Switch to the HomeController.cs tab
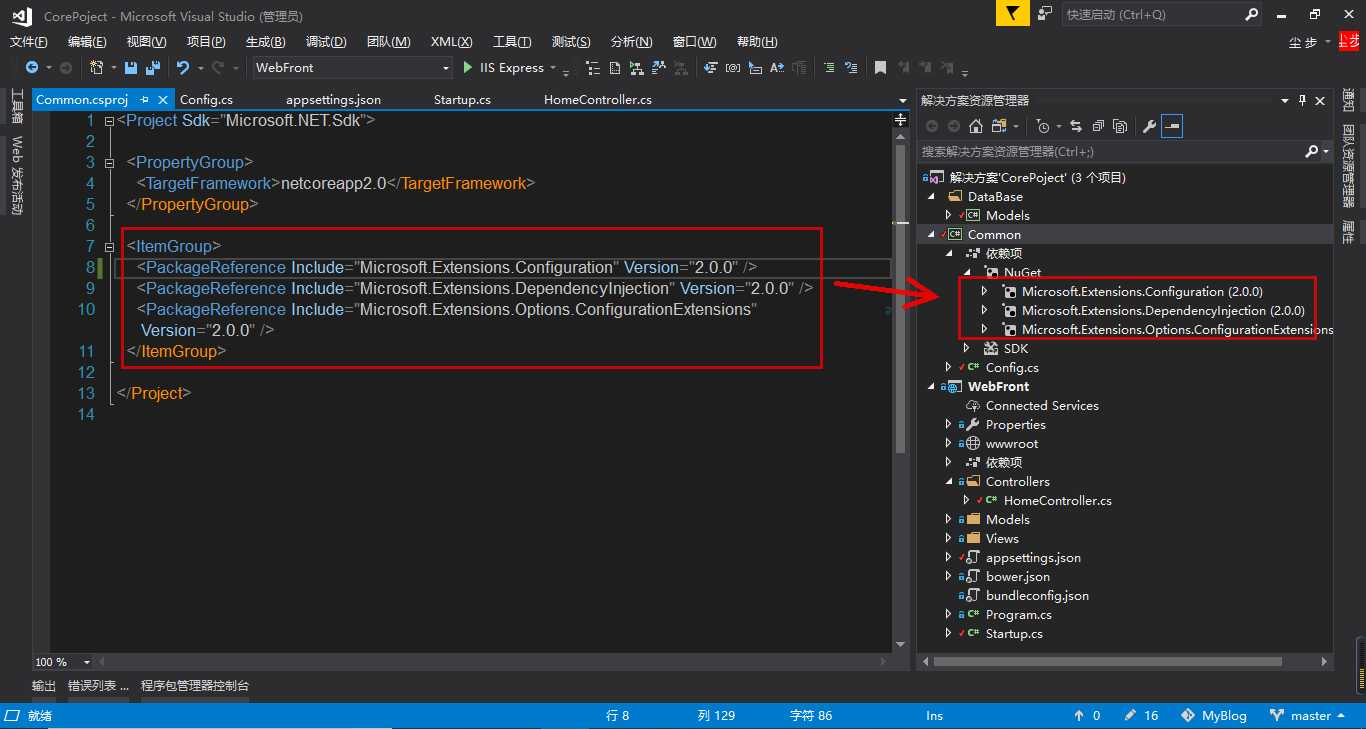This screenshot has width=1366, height=729. click(598, 100)
